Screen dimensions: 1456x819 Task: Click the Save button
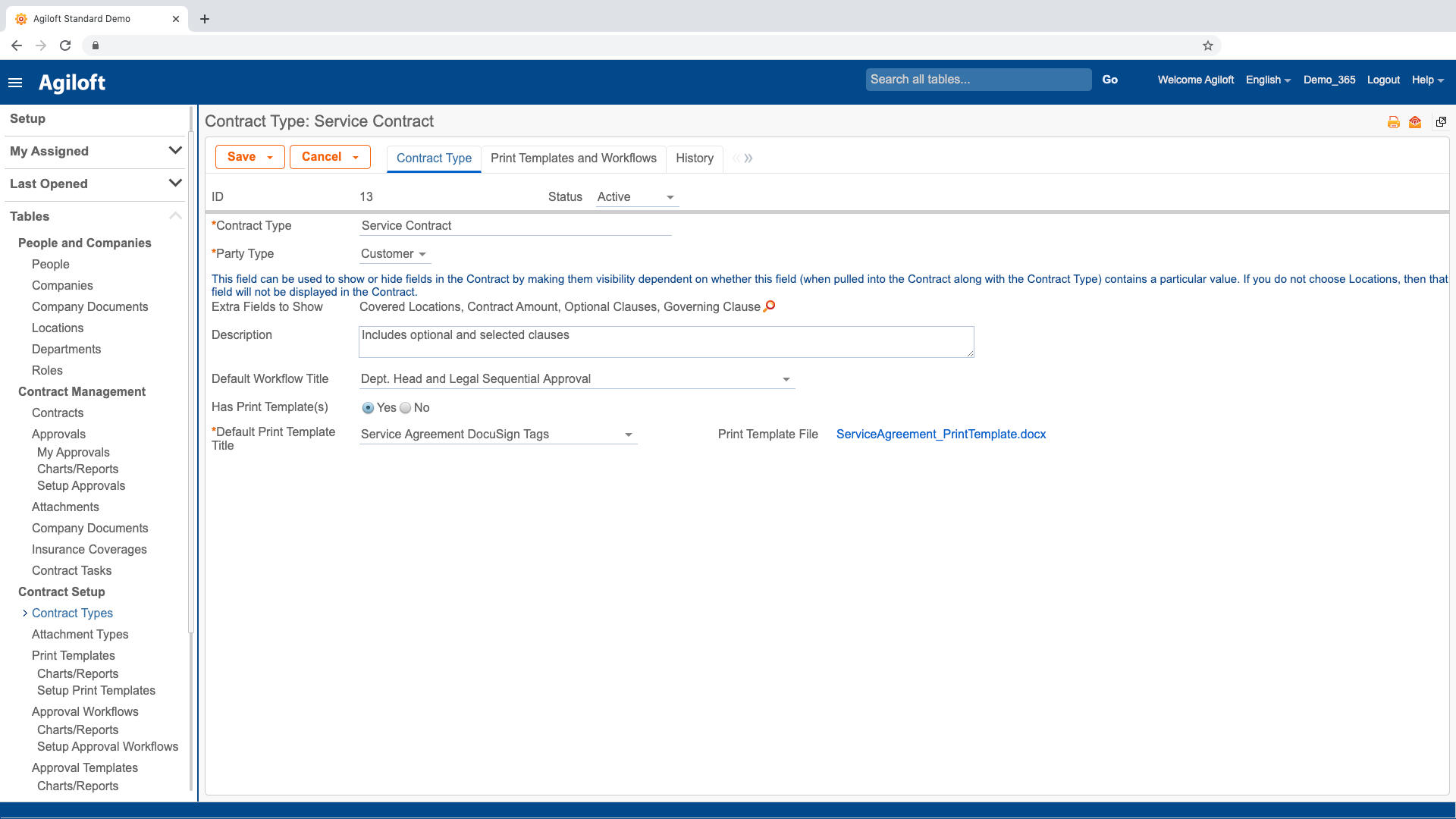[x=241, y=156]
